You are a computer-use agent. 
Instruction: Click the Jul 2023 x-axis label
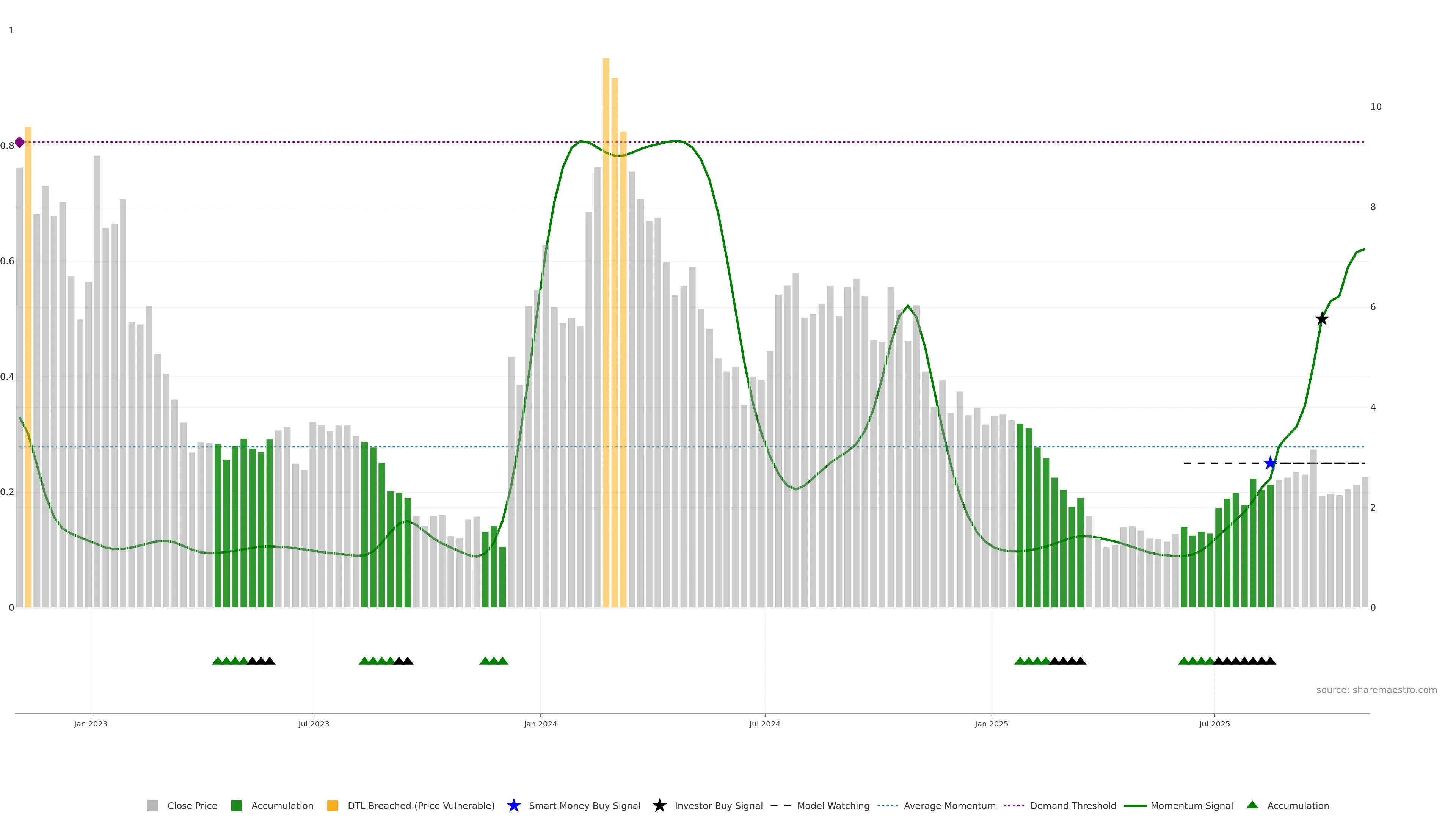click(x=314, y=723)
